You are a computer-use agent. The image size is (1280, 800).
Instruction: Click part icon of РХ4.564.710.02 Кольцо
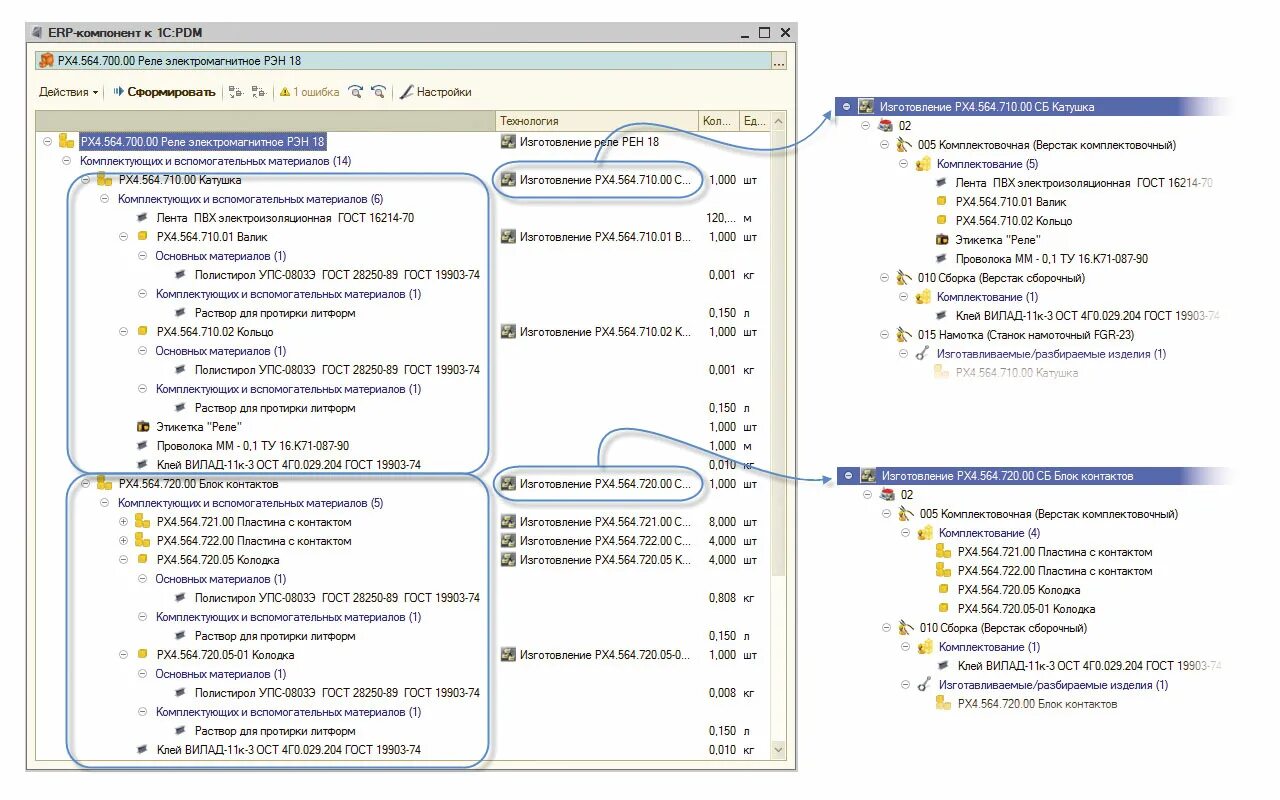pos(142,332)
